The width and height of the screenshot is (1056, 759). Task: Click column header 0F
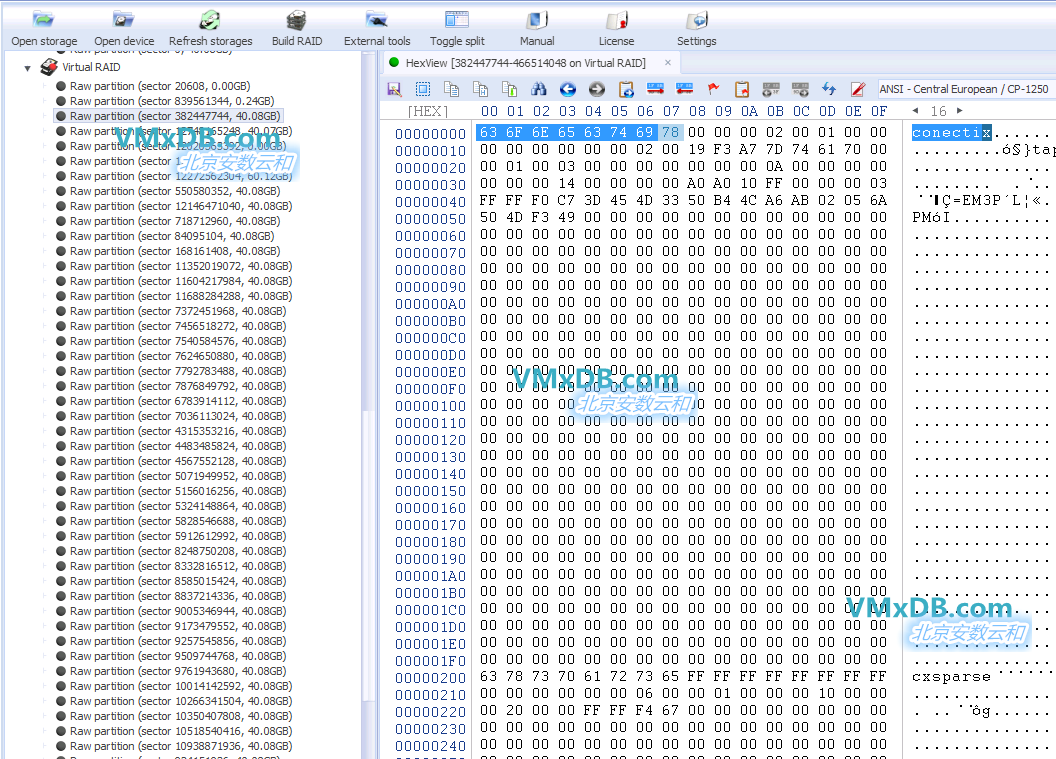[x=879, y=111]
